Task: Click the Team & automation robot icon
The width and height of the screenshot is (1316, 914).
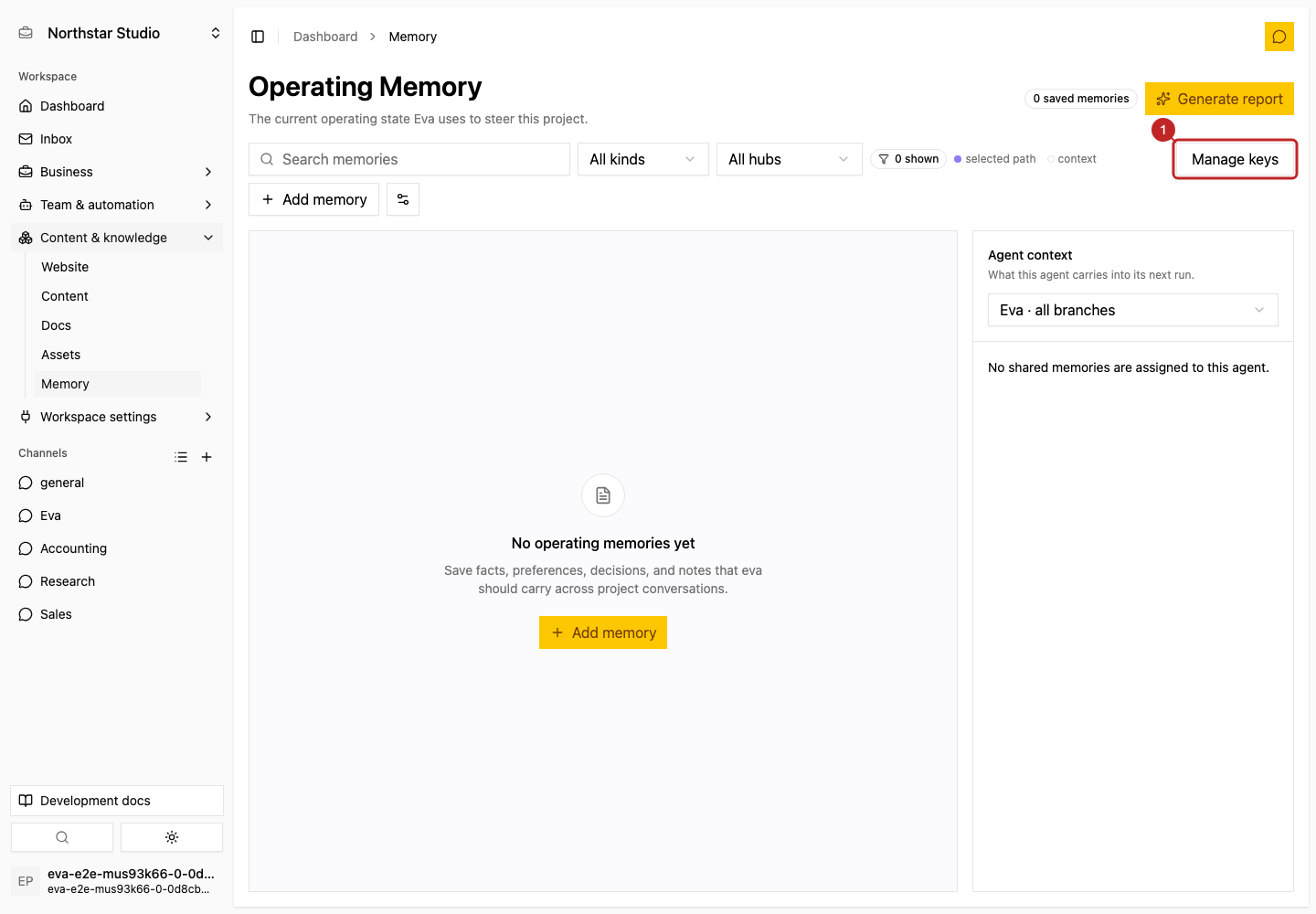Action: [x=26, y=205]
